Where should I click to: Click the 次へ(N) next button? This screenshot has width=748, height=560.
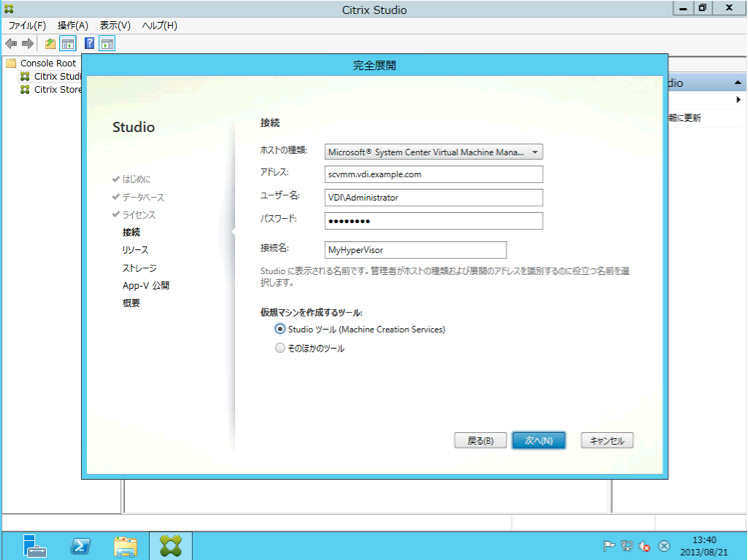point(539,440)
